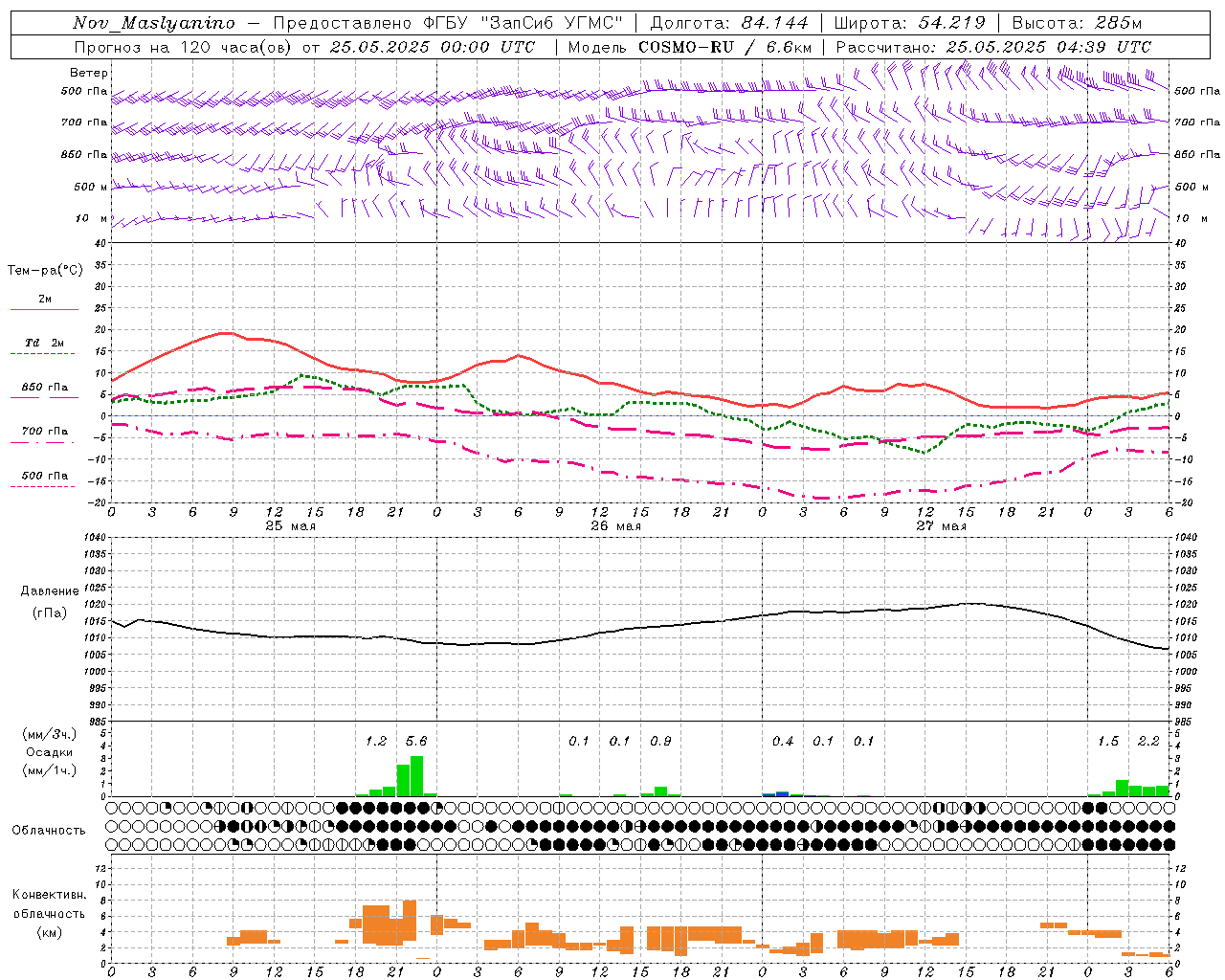Click the '0.4' precipitation amount value
The image size is (1225, 980).
pos(783,741)
